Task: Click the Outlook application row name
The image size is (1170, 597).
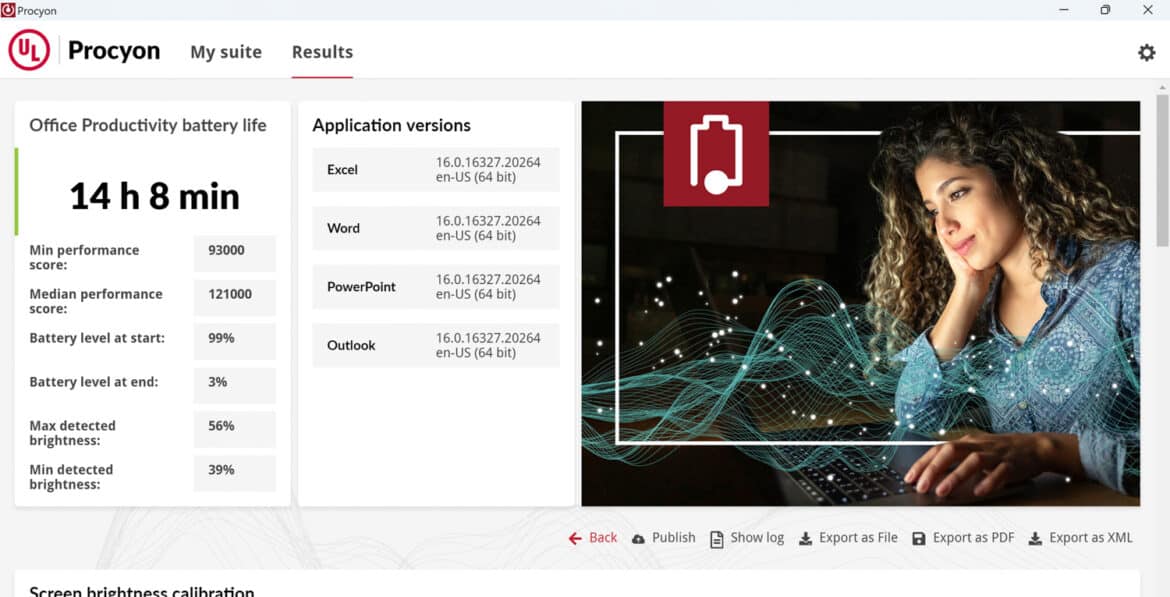Action: click(351, 346)
